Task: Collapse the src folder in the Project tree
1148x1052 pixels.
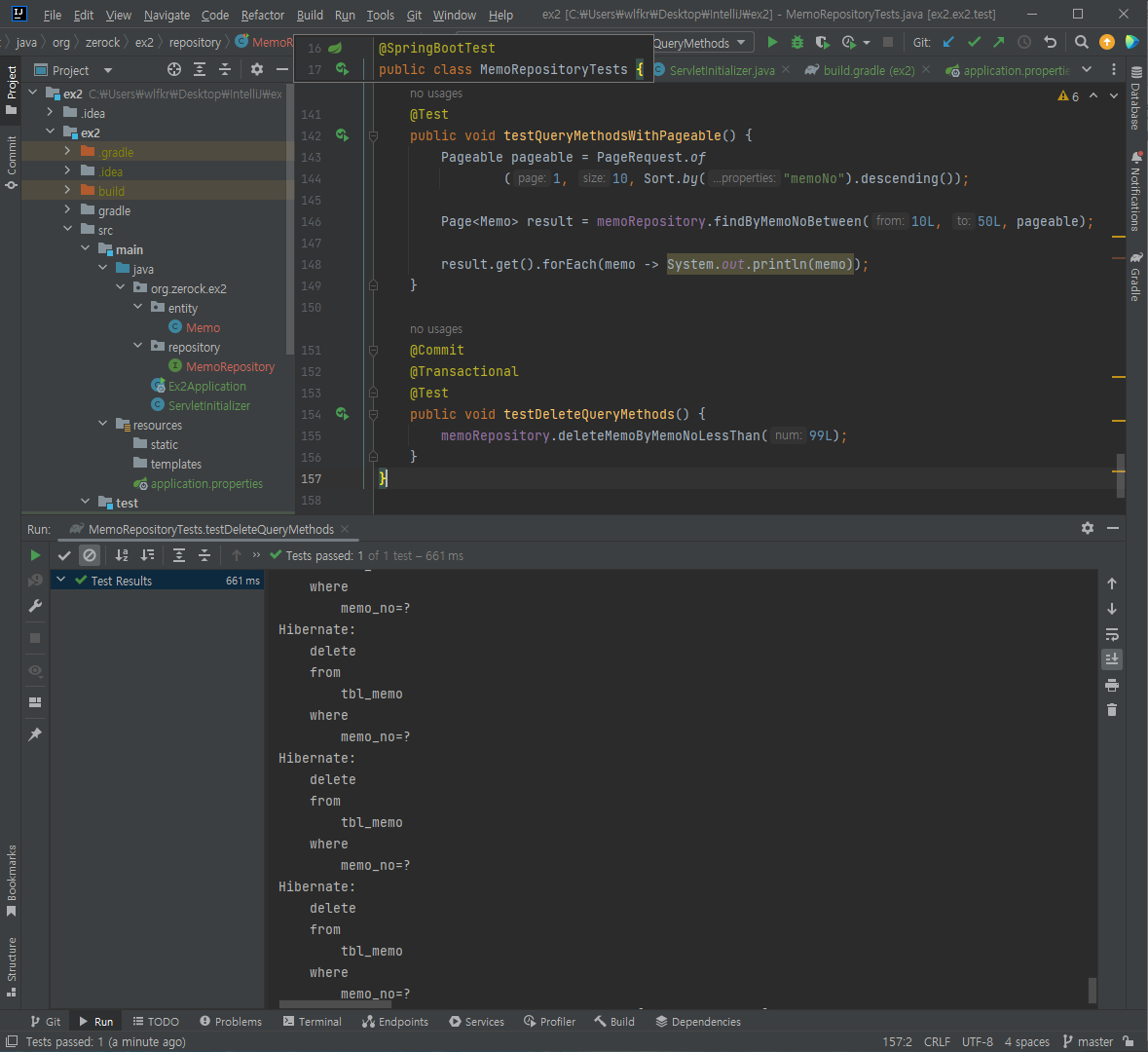Action: coord(67,229)
